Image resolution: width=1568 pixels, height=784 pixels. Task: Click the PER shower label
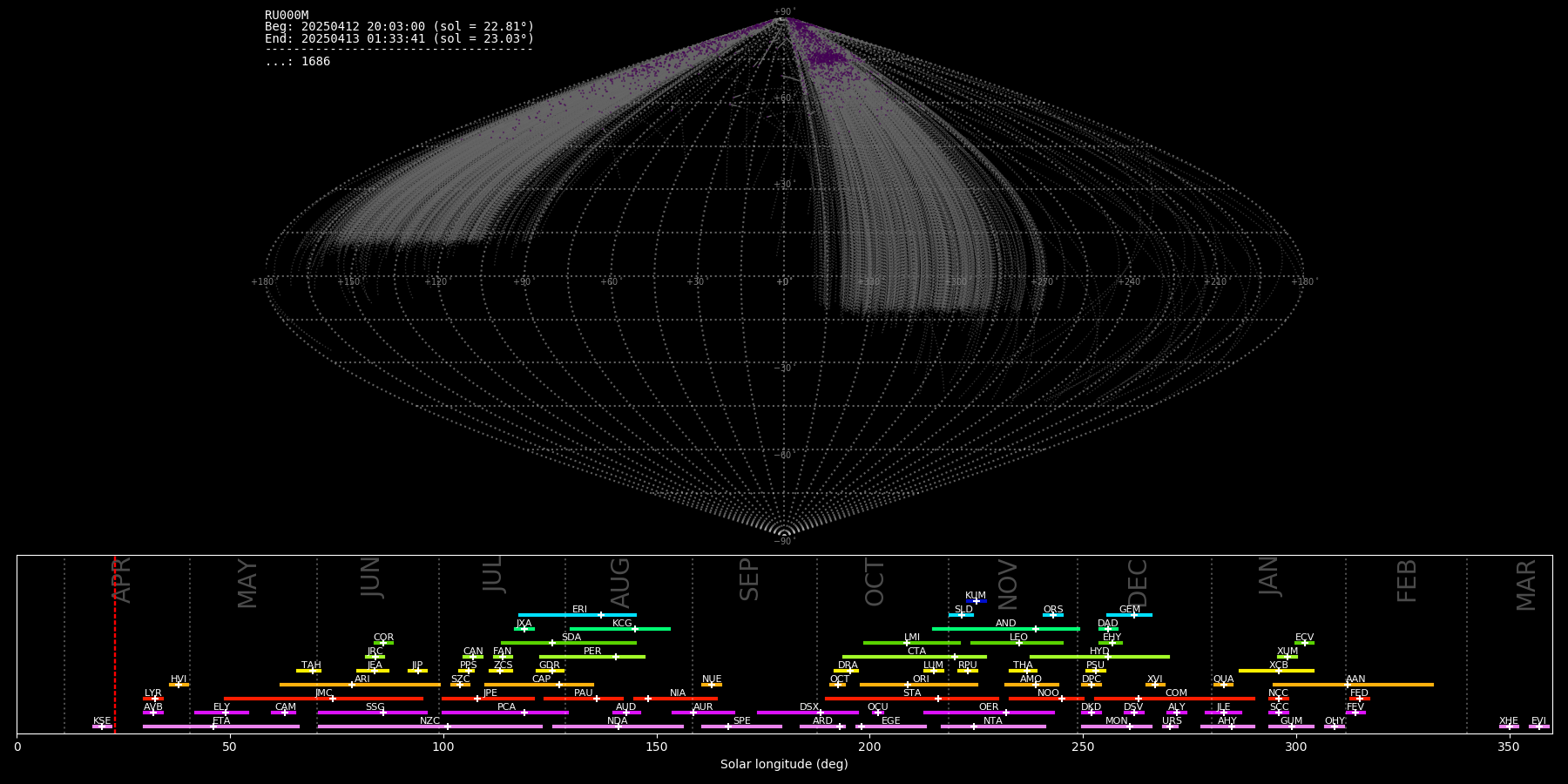coord(592,651)
